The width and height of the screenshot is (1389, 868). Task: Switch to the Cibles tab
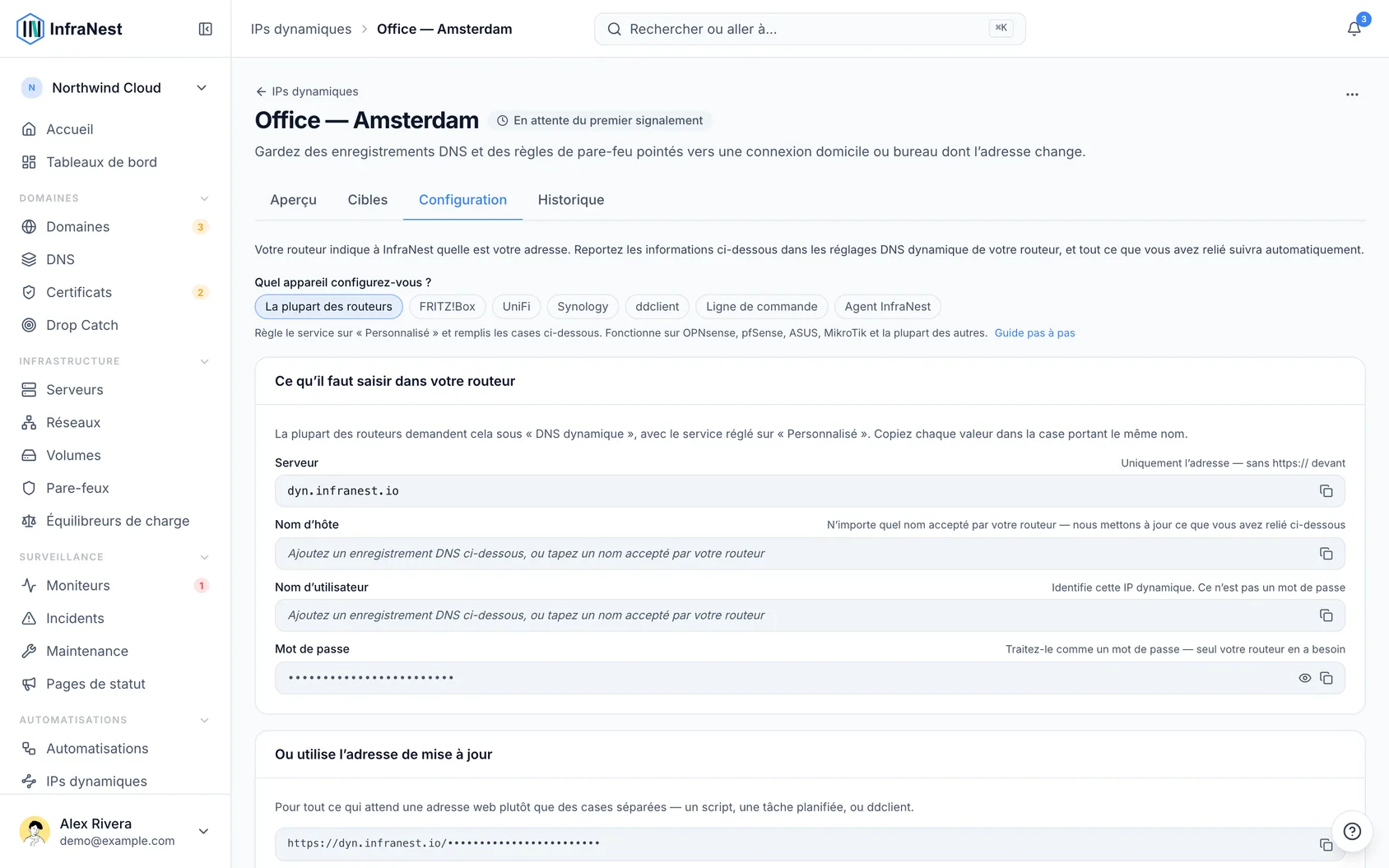tap(367, 200)
